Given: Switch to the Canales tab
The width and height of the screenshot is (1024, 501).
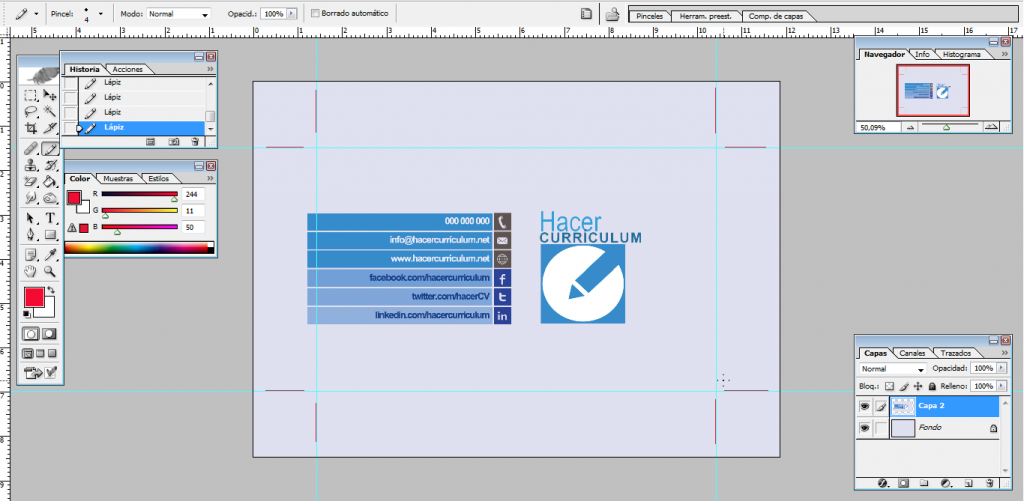Looking at the screenshot, I should (x=912, y=353).
